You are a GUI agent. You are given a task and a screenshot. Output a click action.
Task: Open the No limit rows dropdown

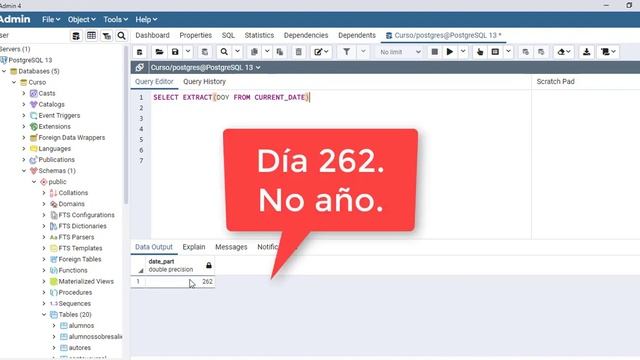pyautogui.click(x=400, y=52)
